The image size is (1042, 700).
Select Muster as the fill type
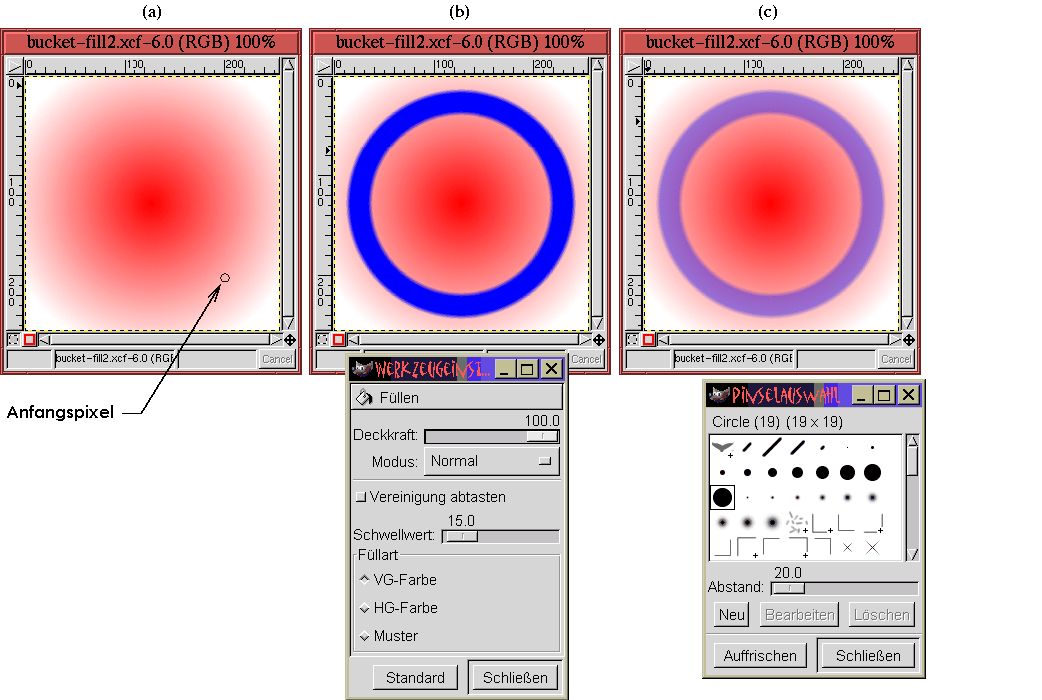pyautogui.click(x=364, y=636)
